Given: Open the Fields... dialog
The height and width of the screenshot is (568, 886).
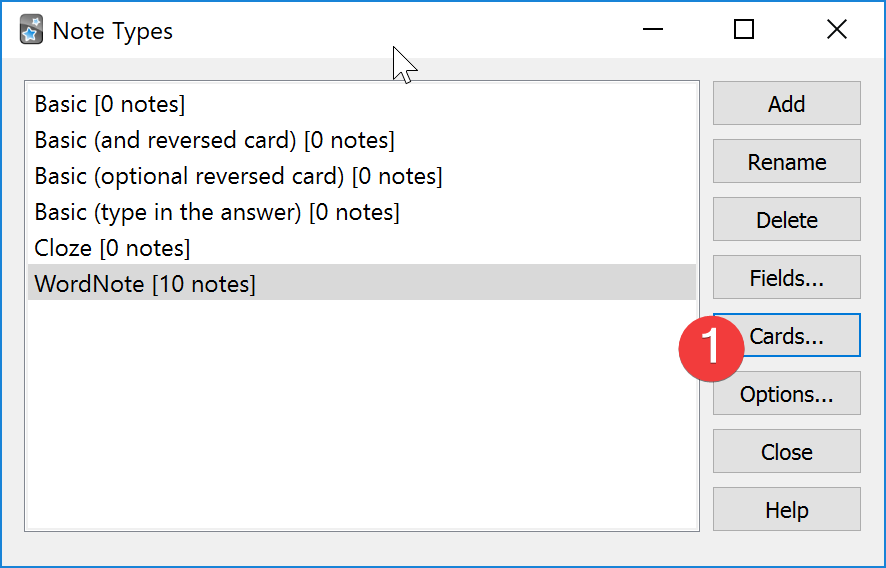Looking at the screenshot, I should [x=786, y=278].
